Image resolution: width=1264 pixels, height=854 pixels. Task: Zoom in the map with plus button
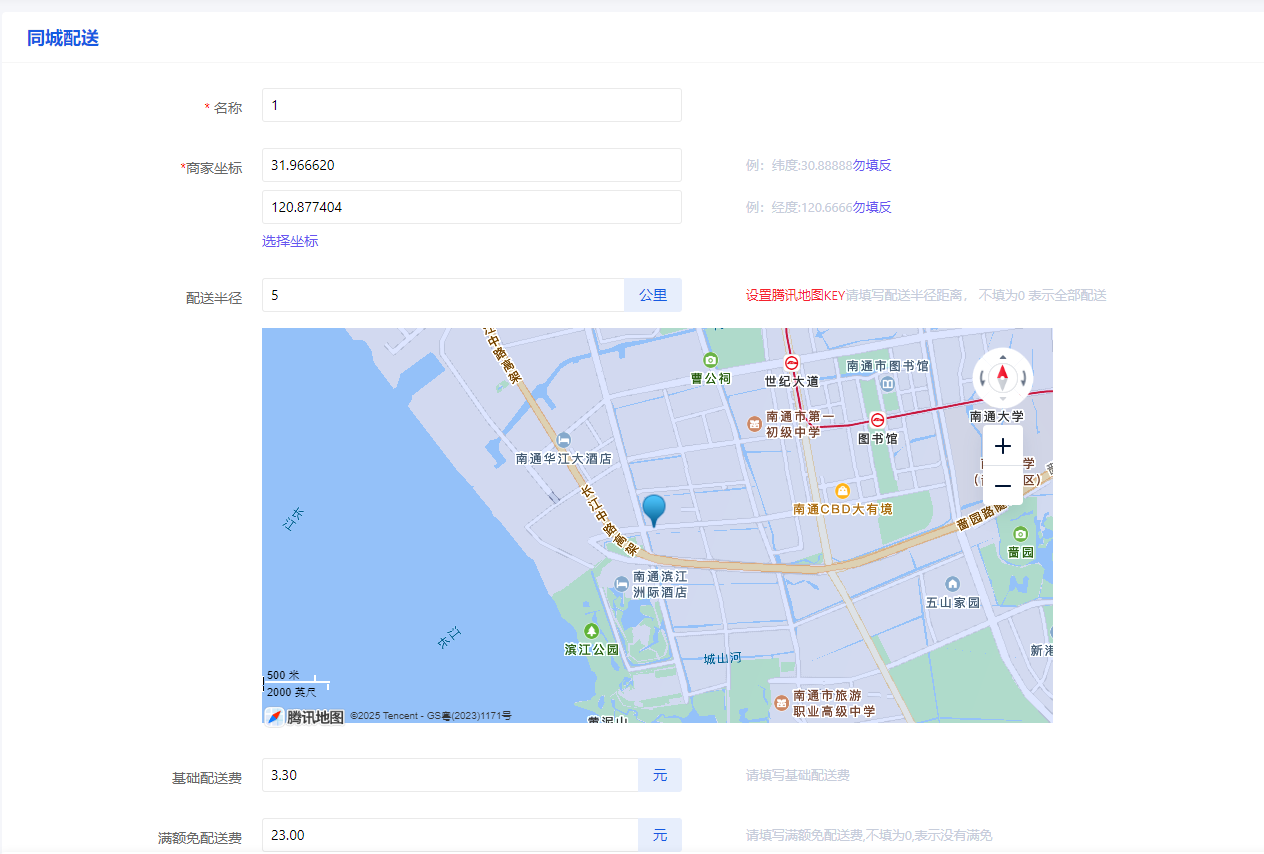(x=1003, y=446)
